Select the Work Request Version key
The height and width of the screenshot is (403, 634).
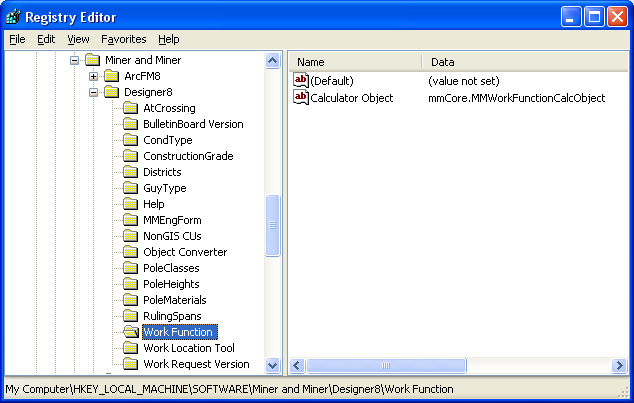196,364
